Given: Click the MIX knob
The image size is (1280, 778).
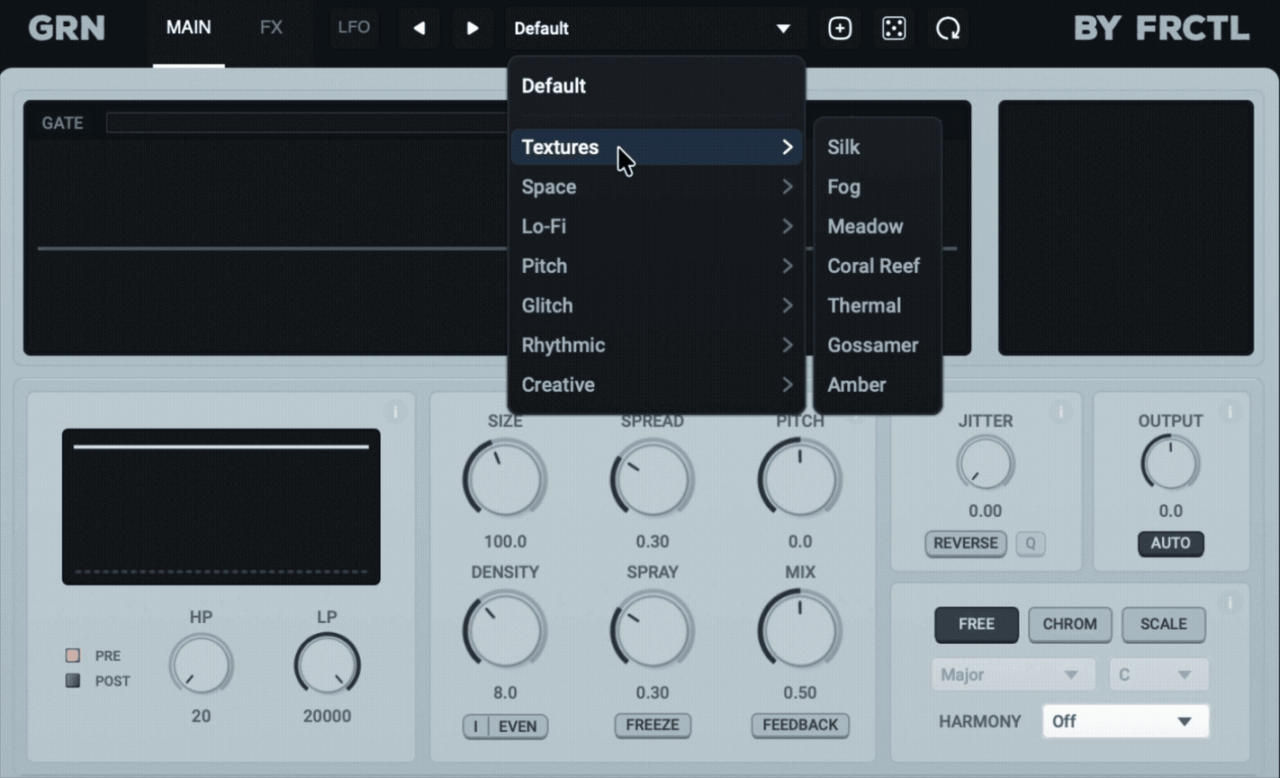Looking at the screenshot, I should [799, 631].
